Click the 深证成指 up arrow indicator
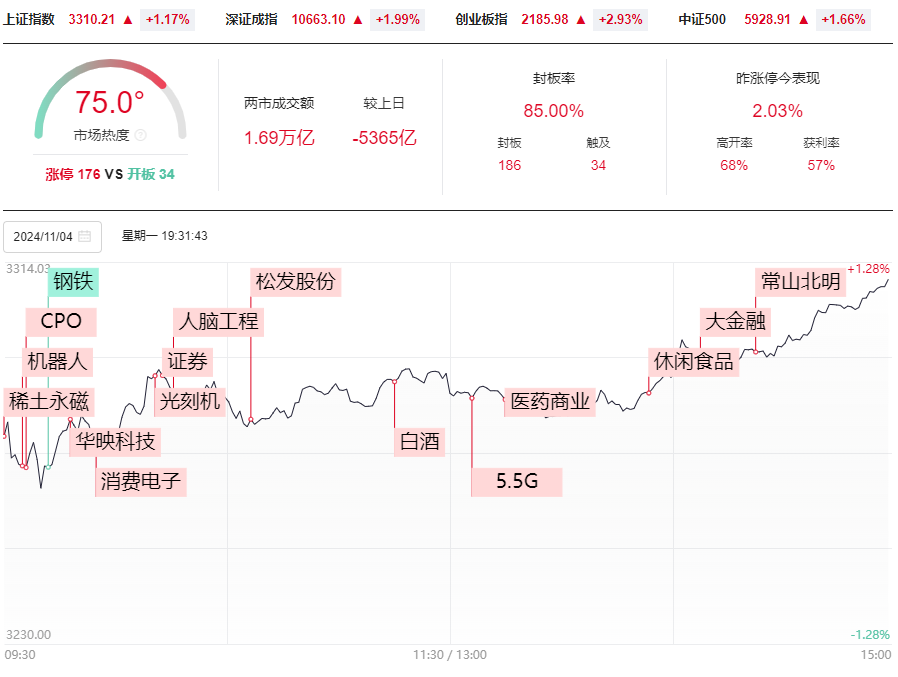Screen dimensions: 898x677 click(358, 19)
